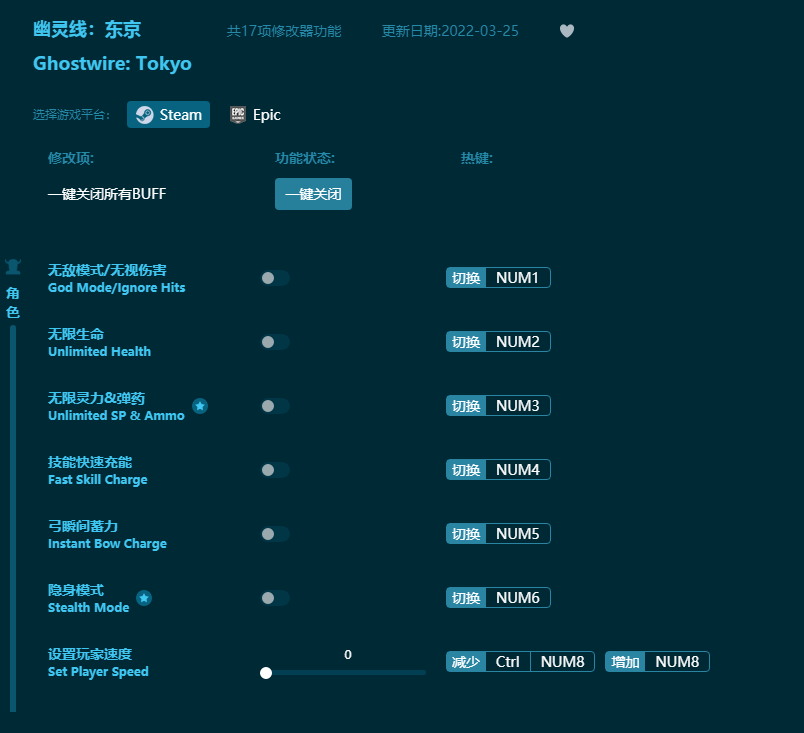The width and height of the screenshot is (804, 733).
Task: Click the Ghostwire: Tokyo title text
Action: (112, 64)
